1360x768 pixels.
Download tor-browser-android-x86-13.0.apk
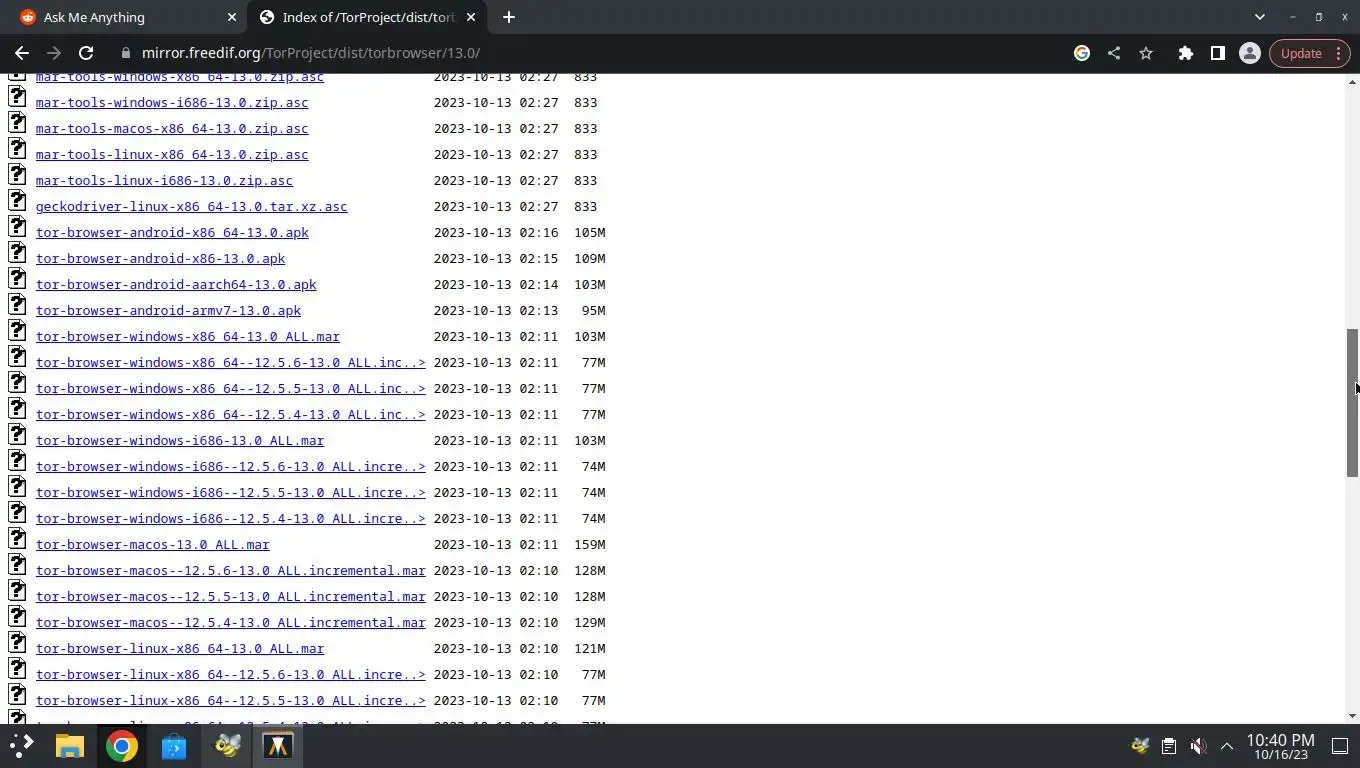[x=160, y=259]
